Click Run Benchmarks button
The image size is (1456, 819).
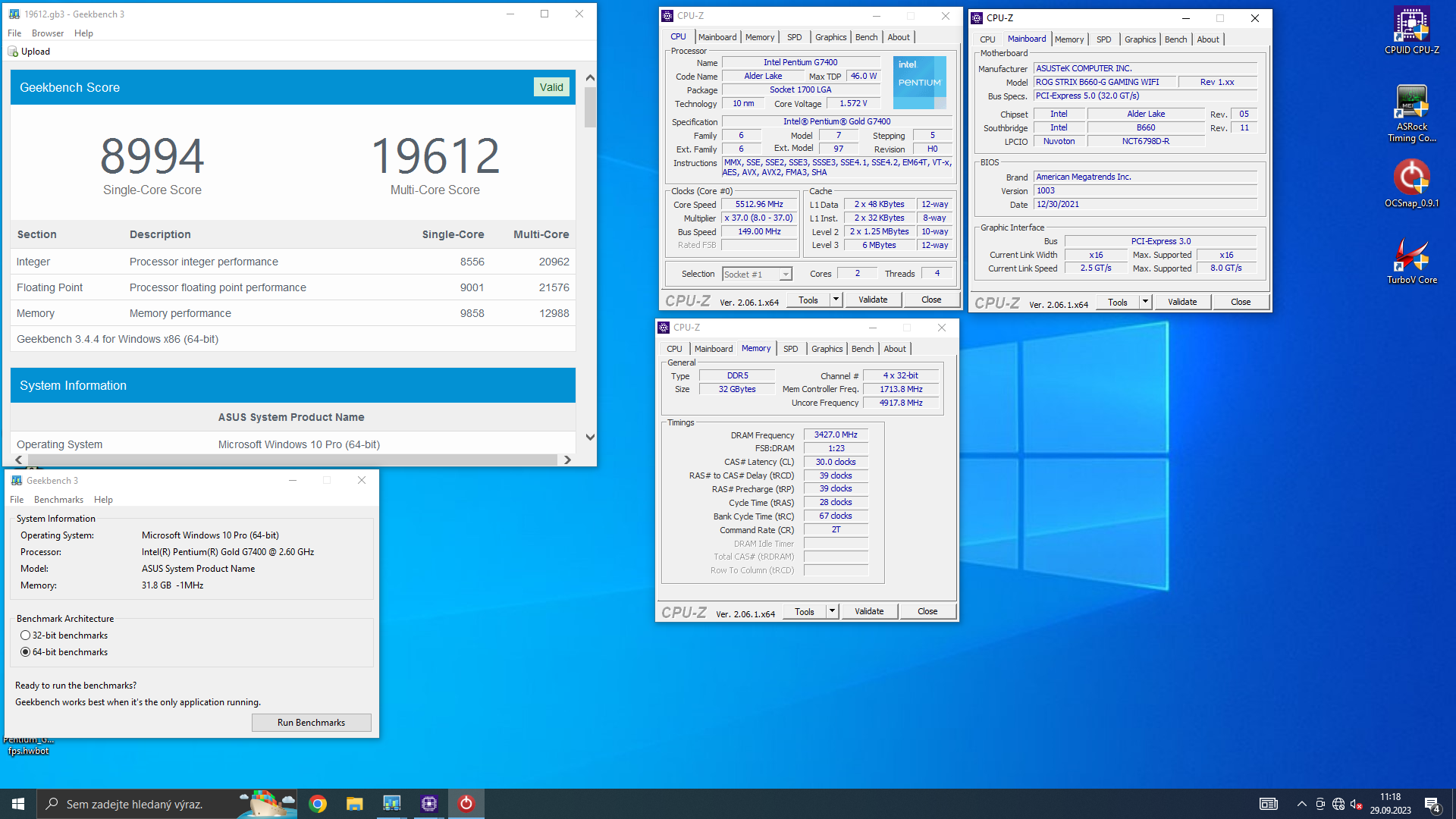(311, 723)
